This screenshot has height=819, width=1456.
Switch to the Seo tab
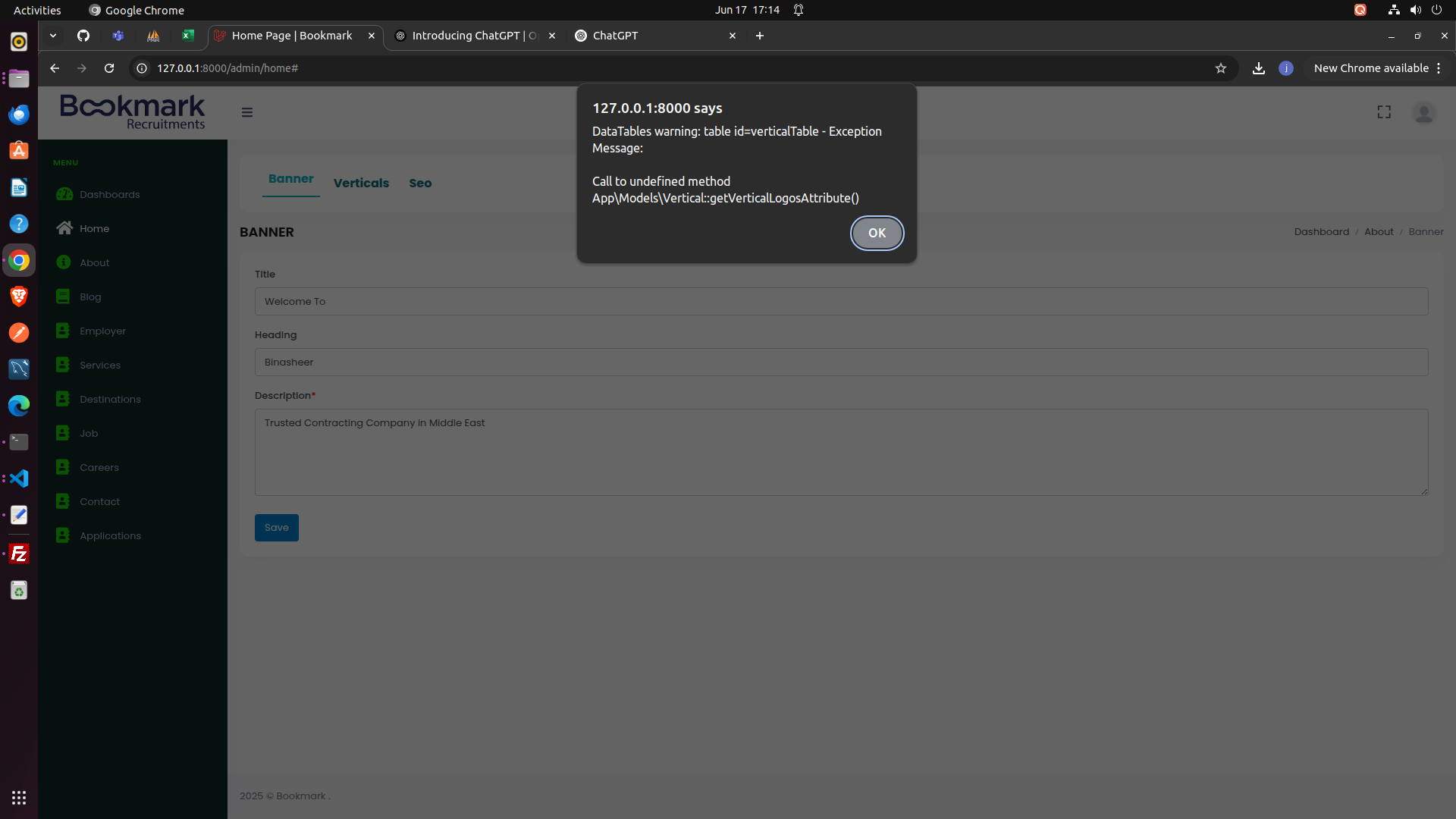(420, 183)
